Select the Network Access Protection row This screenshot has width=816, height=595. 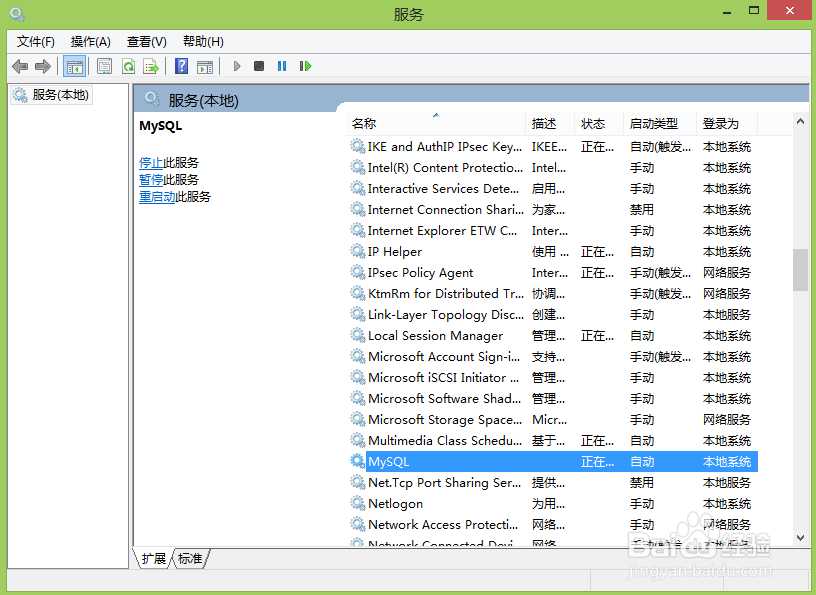[553, 524]
